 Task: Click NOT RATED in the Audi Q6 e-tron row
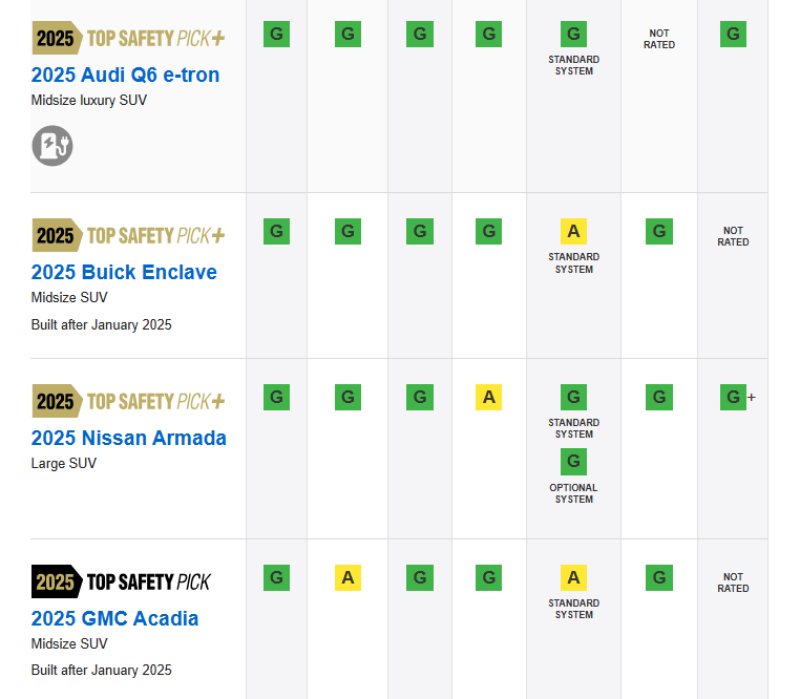click(659, 39)
